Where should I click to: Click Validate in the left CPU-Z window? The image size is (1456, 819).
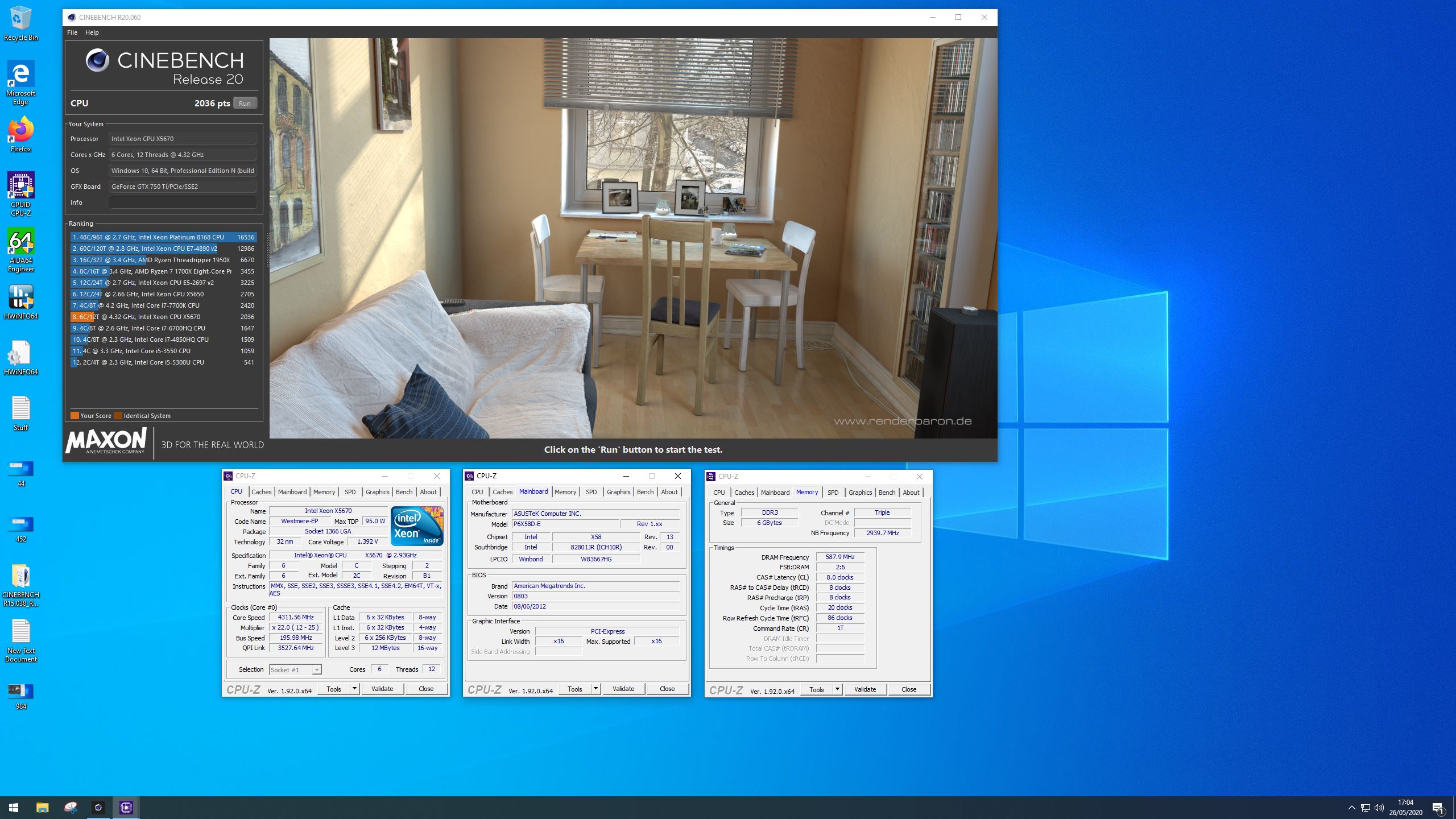coord(382,689)
